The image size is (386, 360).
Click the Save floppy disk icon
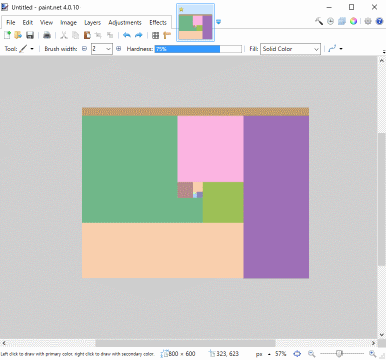30,35
